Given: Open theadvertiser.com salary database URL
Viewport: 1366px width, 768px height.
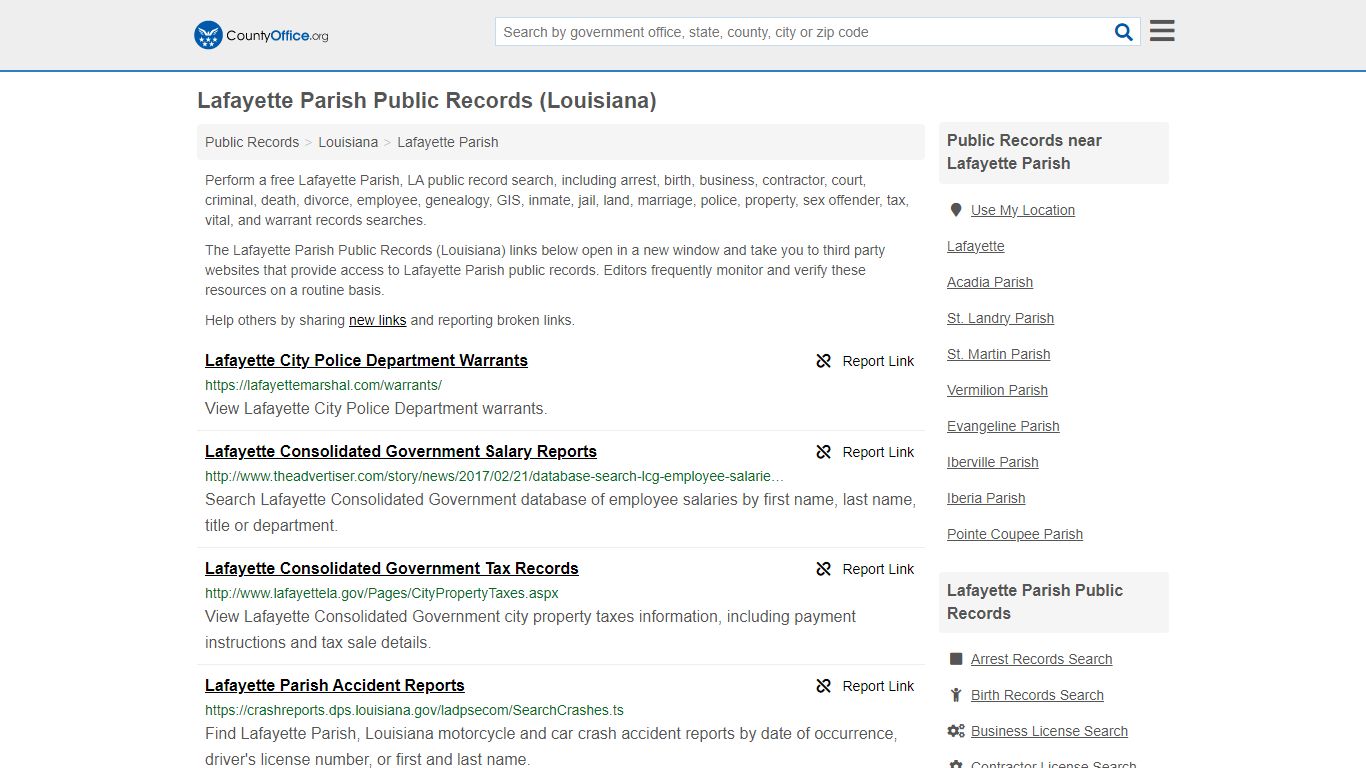Looking at the screenshot, I should pyautogui.click(x=494, y=476).
